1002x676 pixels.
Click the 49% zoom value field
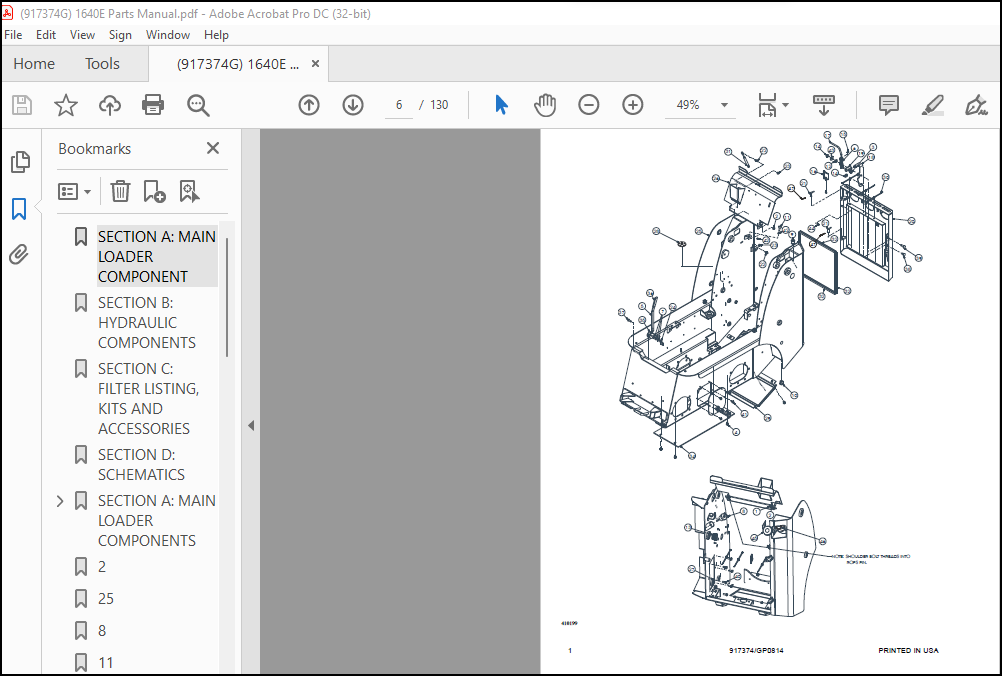[688, 105]
